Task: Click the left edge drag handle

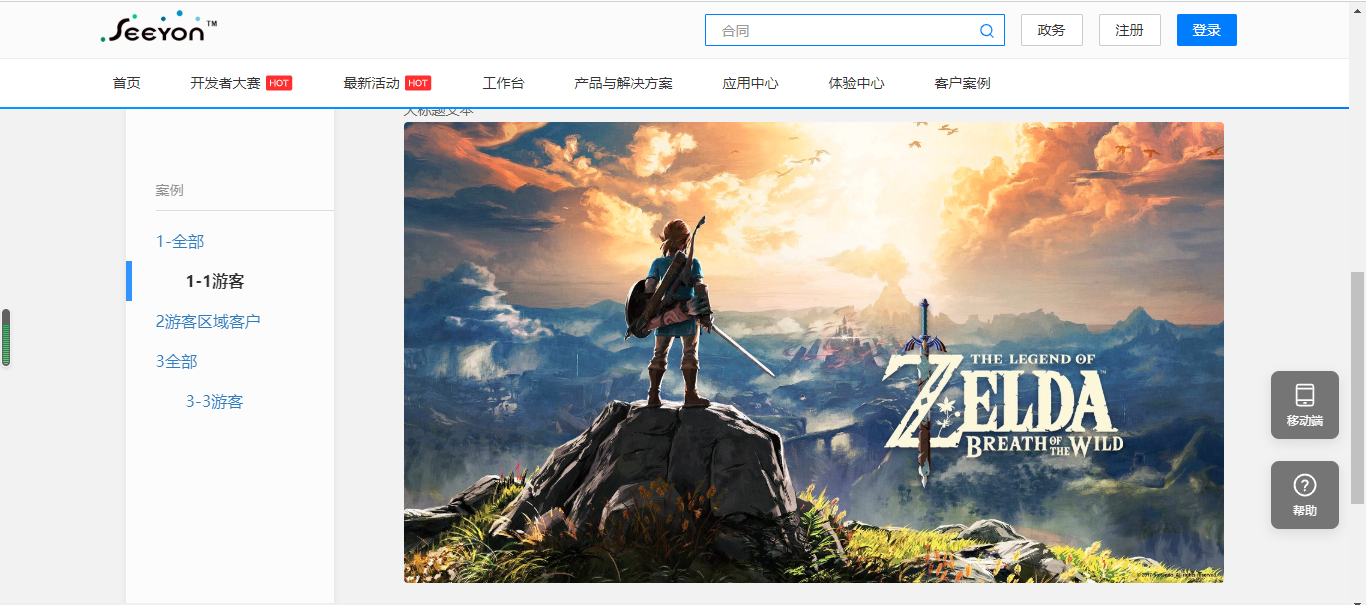Action: (6, 337)
